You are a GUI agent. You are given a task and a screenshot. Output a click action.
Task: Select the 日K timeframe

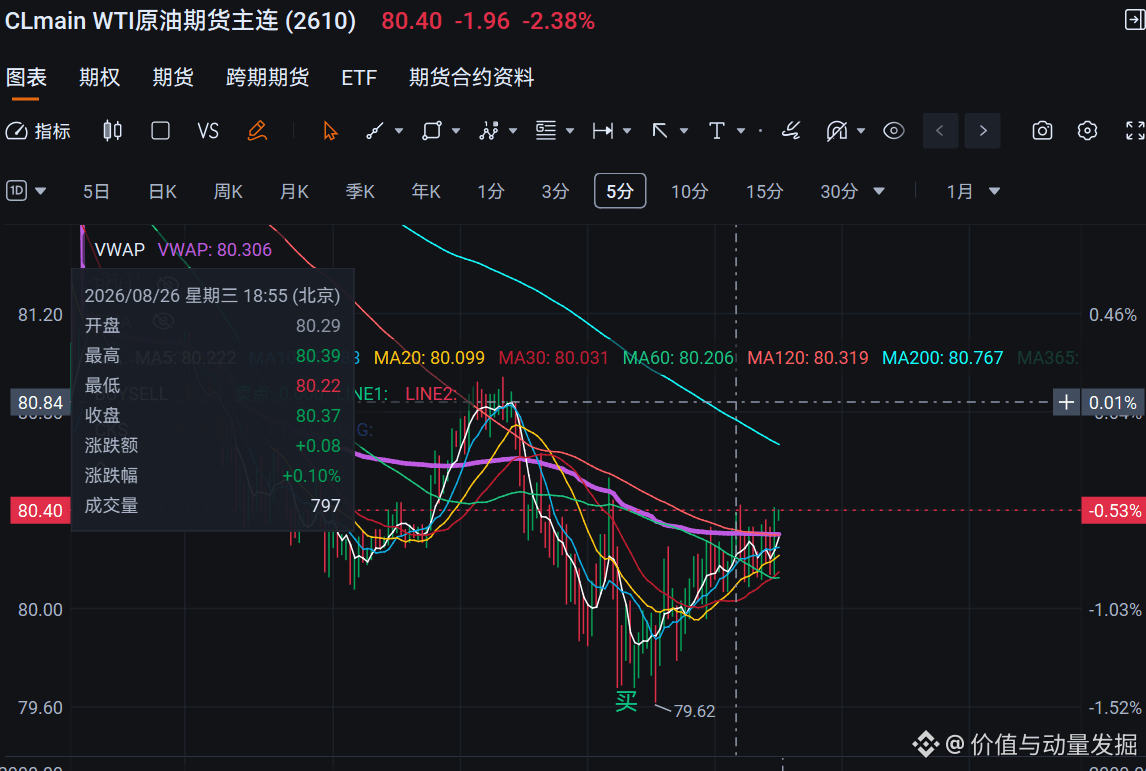(x=162, y=191)
